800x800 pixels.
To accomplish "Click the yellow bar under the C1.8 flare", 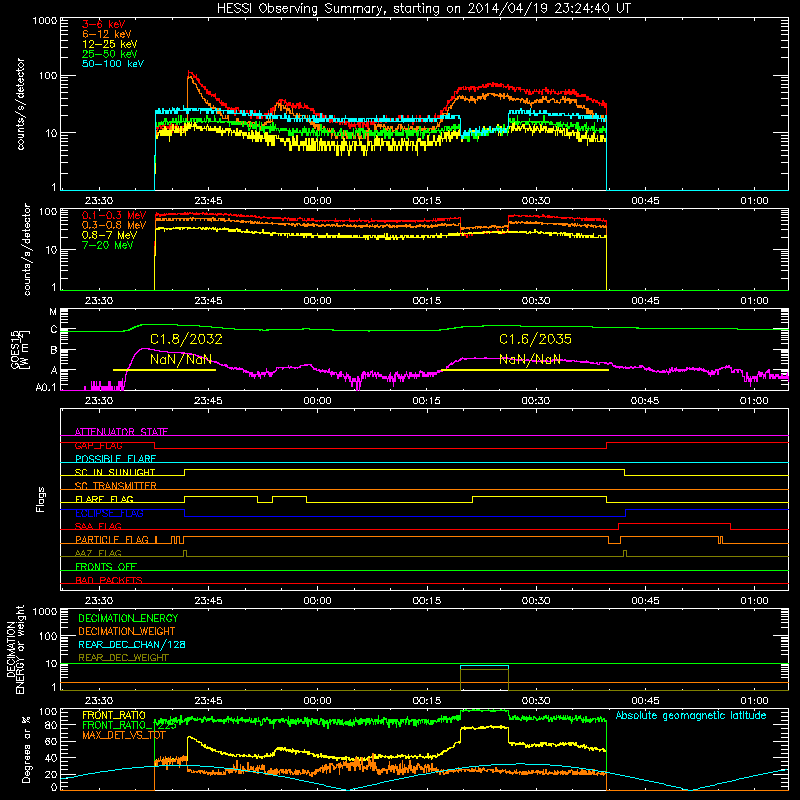I will (164, 370).
